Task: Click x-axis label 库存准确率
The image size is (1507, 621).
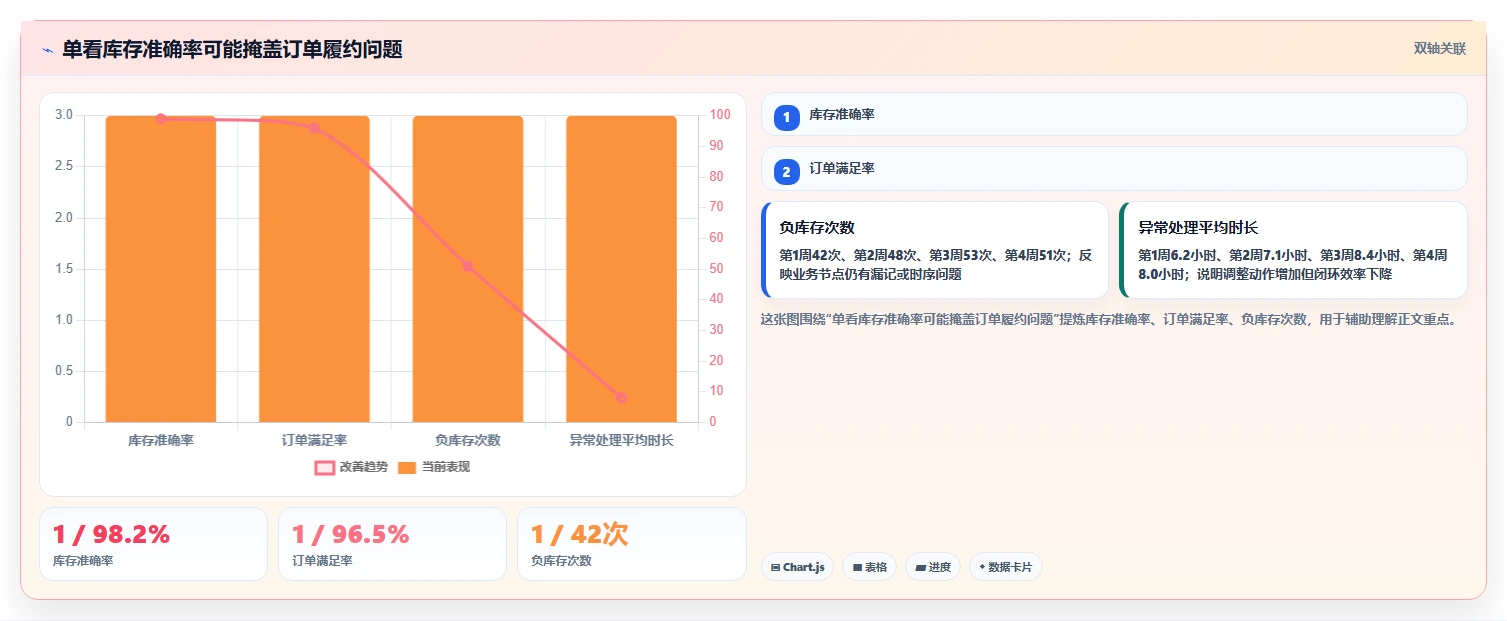Action: click(x=160, y=440)
